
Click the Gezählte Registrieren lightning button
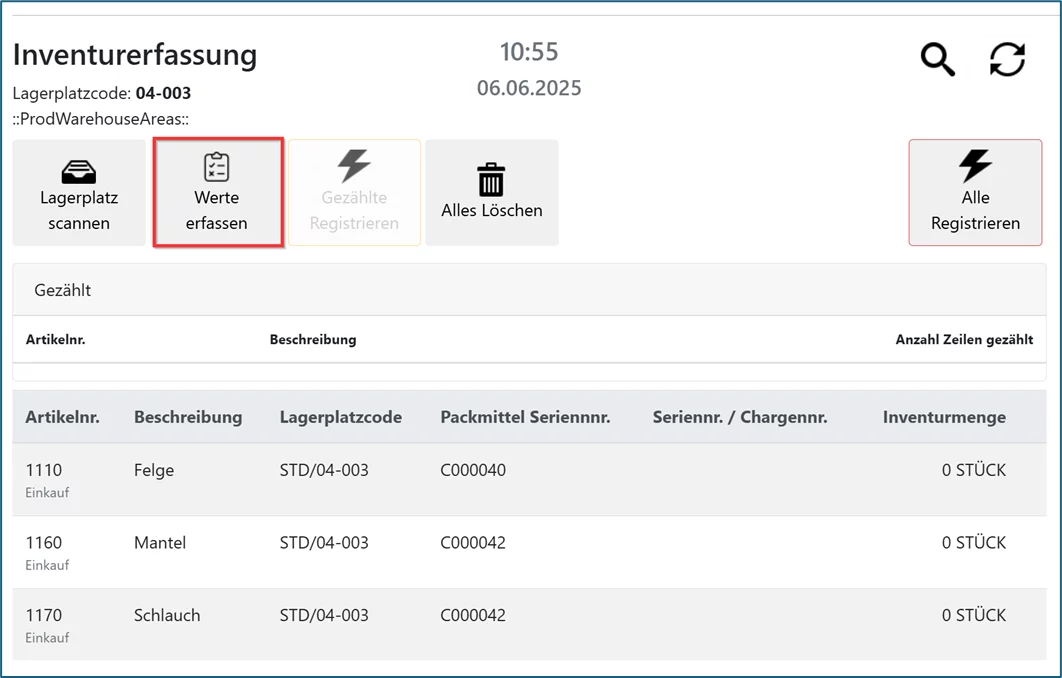click(x=354, y=193)
